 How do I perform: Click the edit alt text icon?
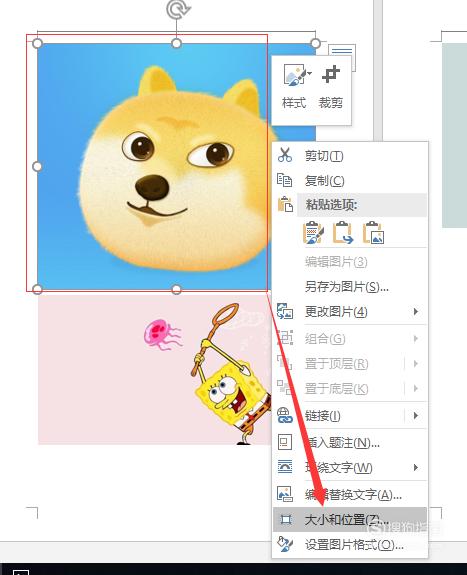[285, 494]
